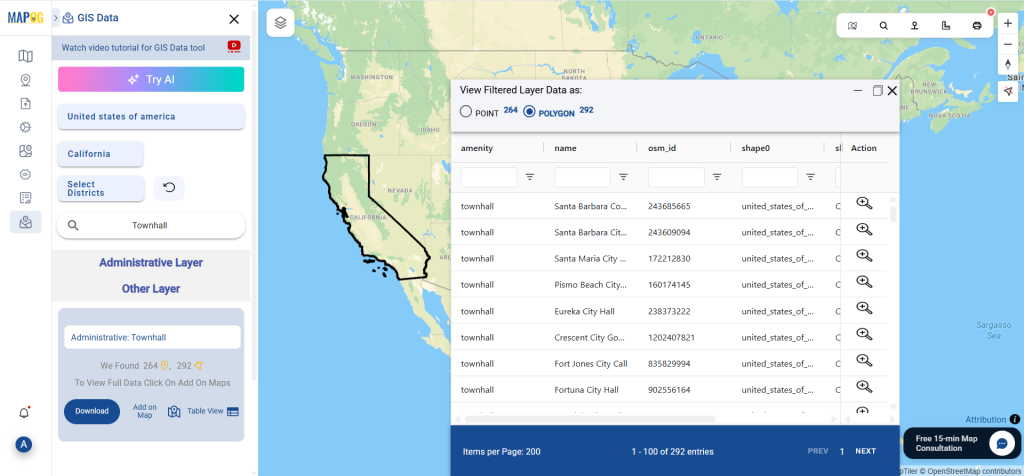Click the table's horizontal scrollbar
The width and height of the screenshot is (1024, 476).
point(590,419)
